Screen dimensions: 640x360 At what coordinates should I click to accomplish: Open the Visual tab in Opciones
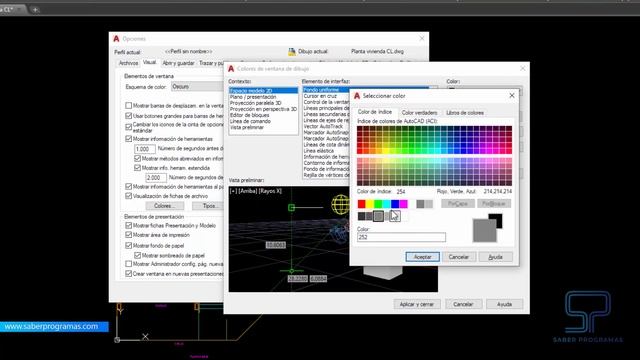coord(149,62)
